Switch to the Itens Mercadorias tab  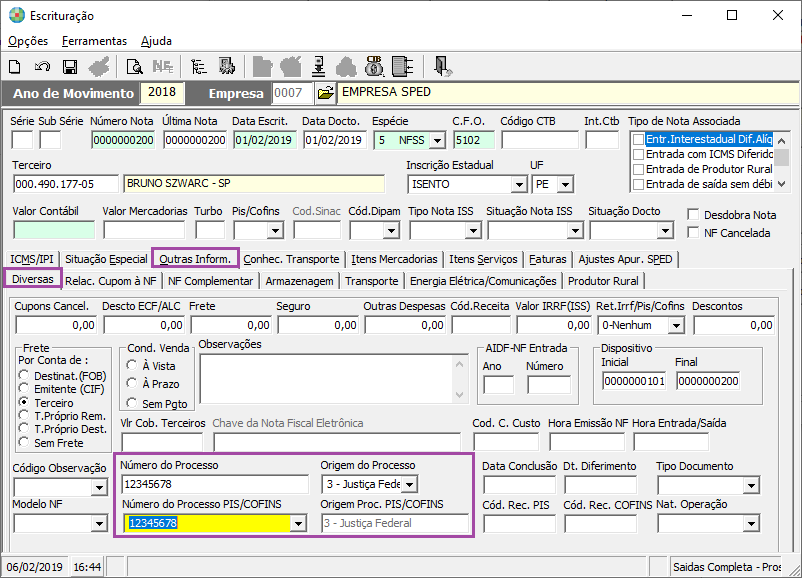tap(394, 259)
